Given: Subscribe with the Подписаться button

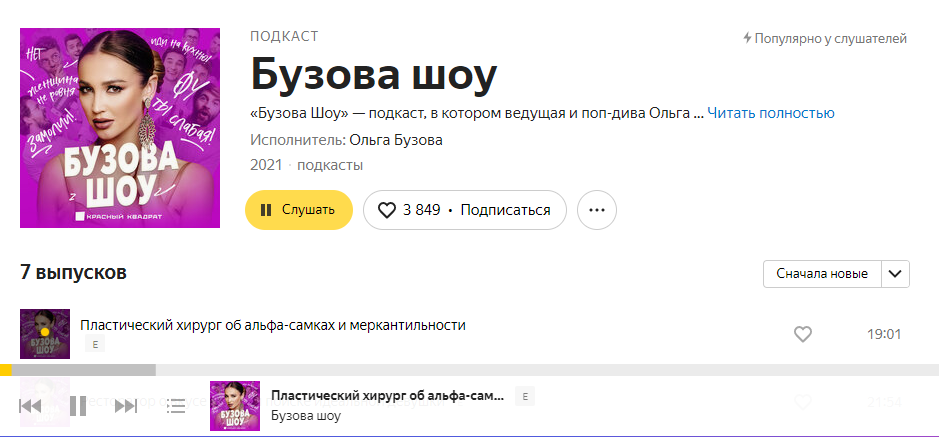Looking at the screenshot, I should click(505, 210).
